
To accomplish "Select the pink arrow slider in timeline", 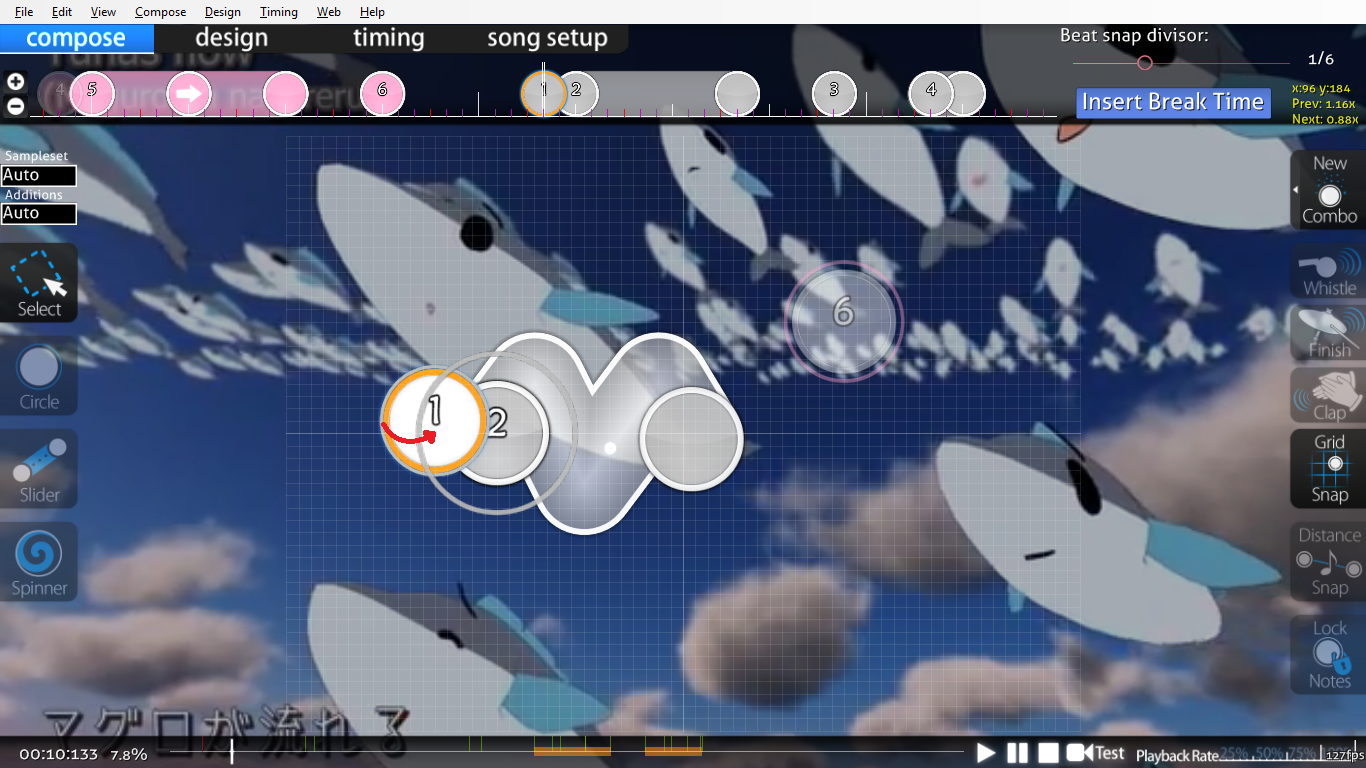I will (189, 93).
